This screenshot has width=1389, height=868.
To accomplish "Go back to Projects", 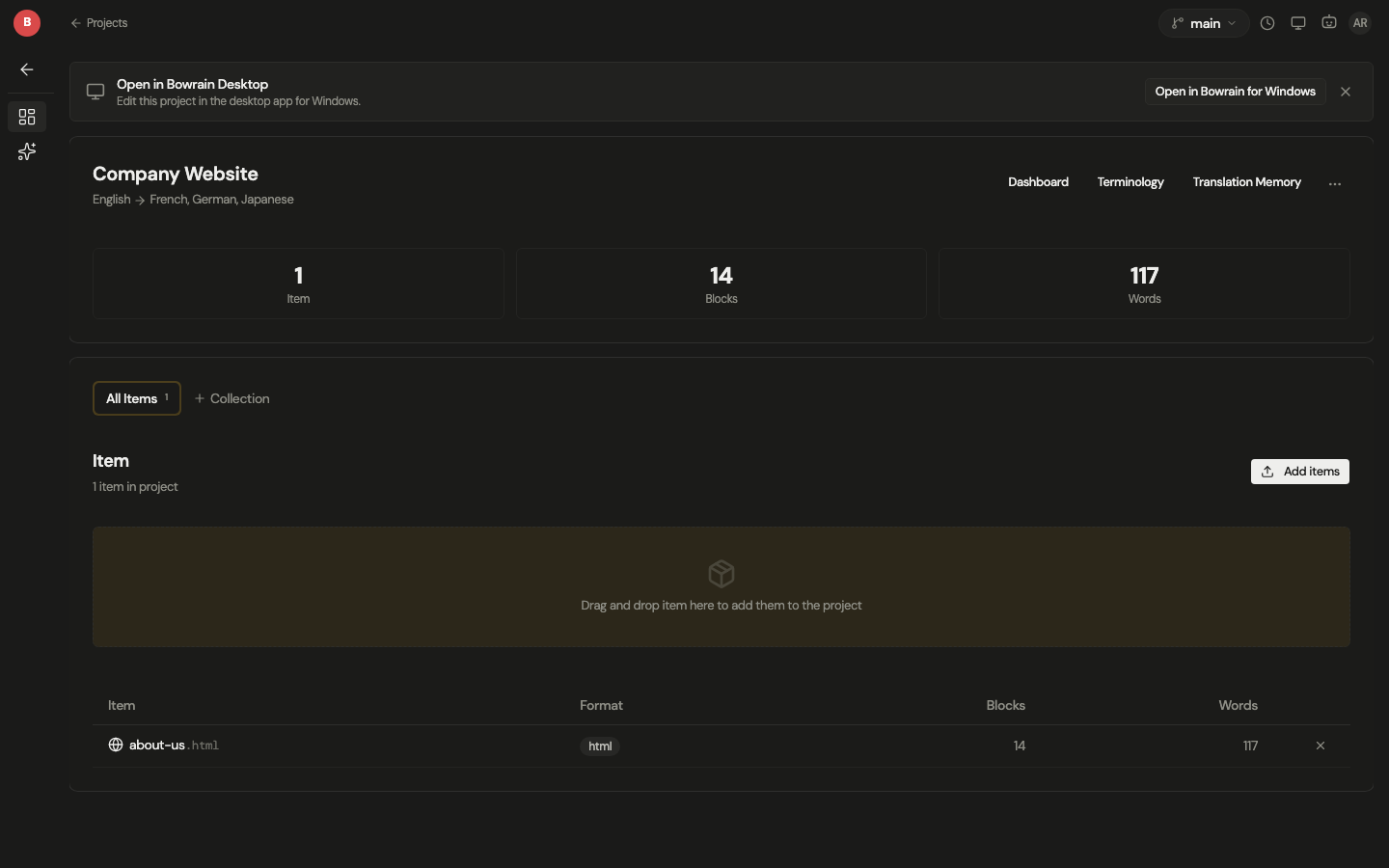I will point(98,23).
